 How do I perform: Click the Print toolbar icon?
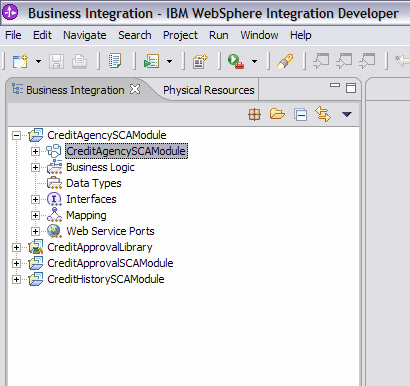click(79, 61)
